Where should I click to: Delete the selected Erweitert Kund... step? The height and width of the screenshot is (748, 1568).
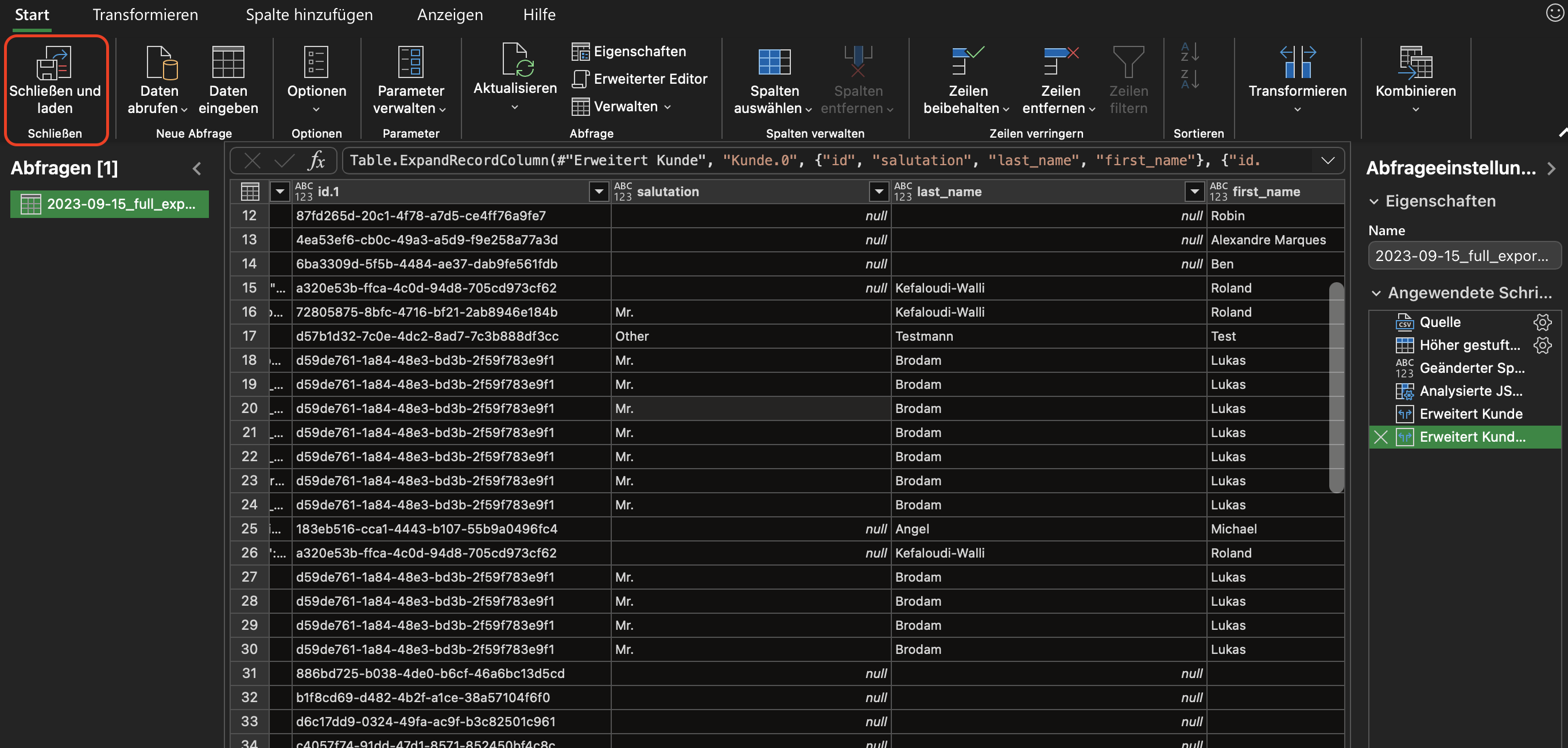1380,437
